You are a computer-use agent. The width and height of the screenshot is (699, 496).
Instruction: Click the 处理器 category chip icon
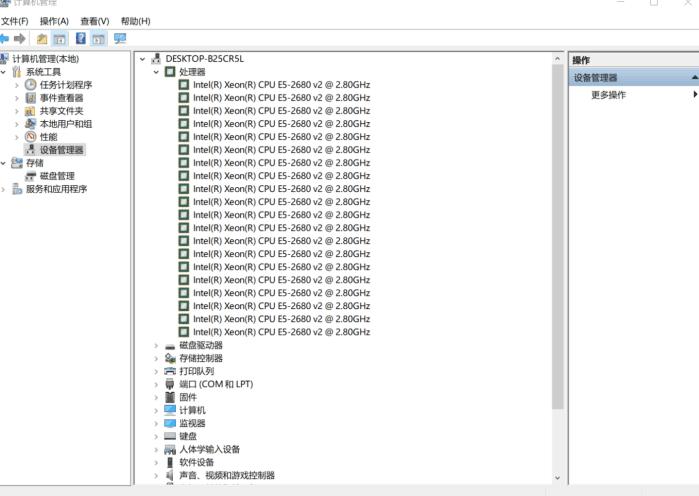pyautogui.click(x=170, y=71)
